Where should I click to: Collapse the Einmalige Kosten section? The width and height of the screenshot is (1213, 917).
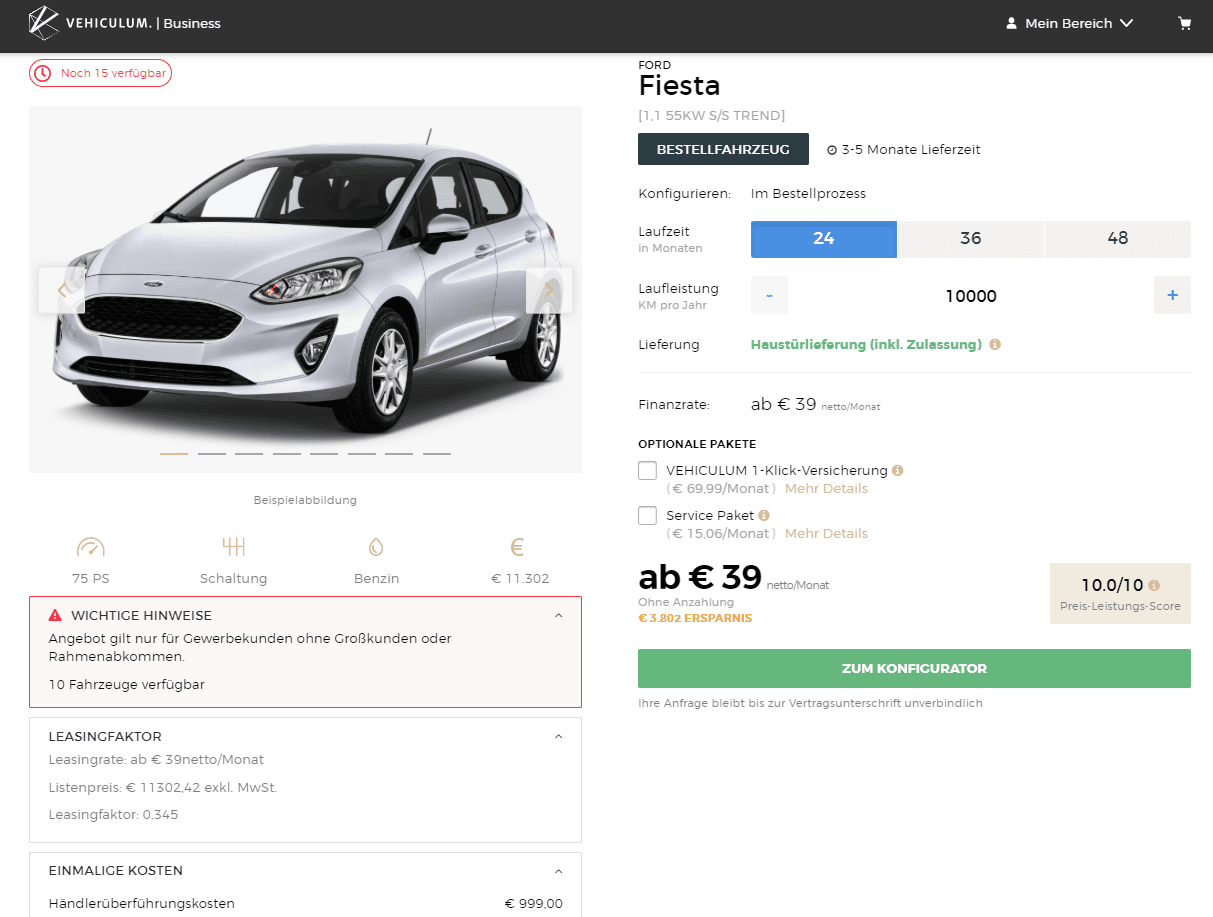[558, 870]
